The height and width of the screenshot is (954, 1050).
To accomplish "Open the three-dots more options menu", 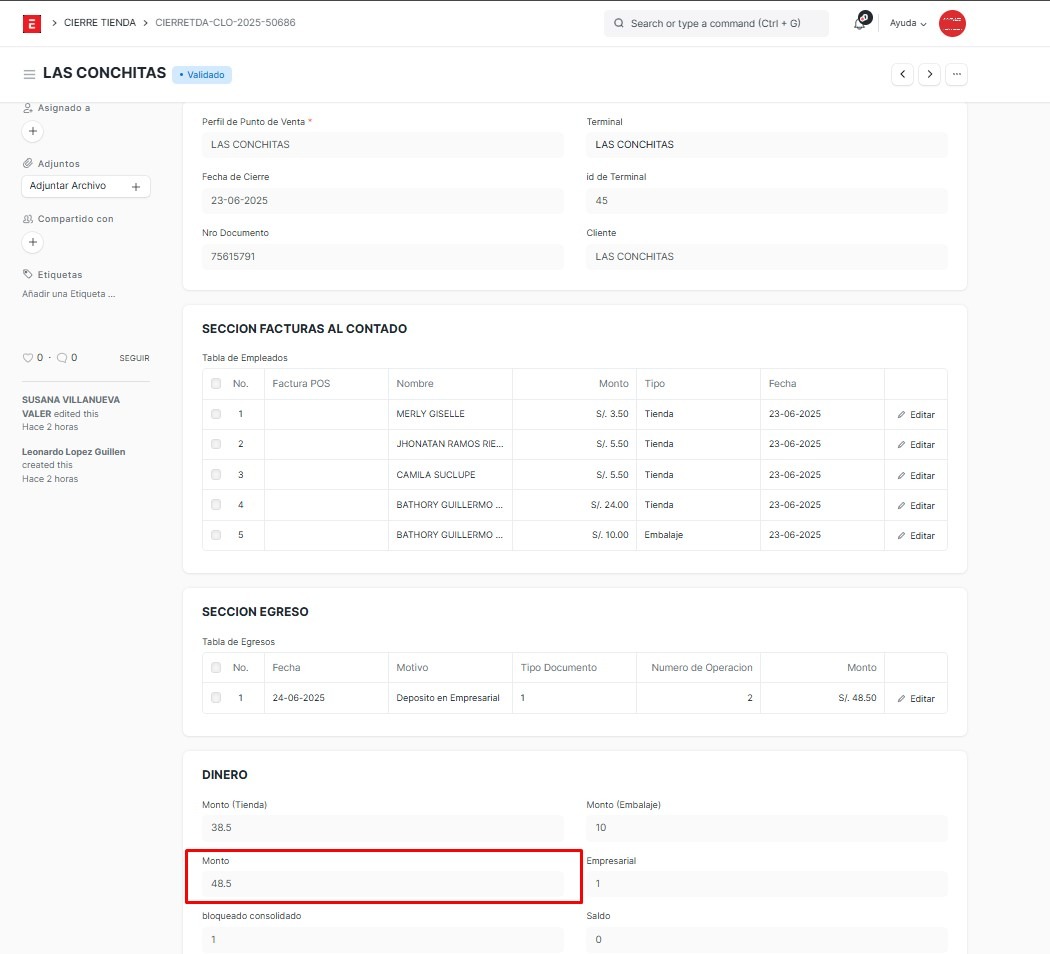I will click(957, 74).
